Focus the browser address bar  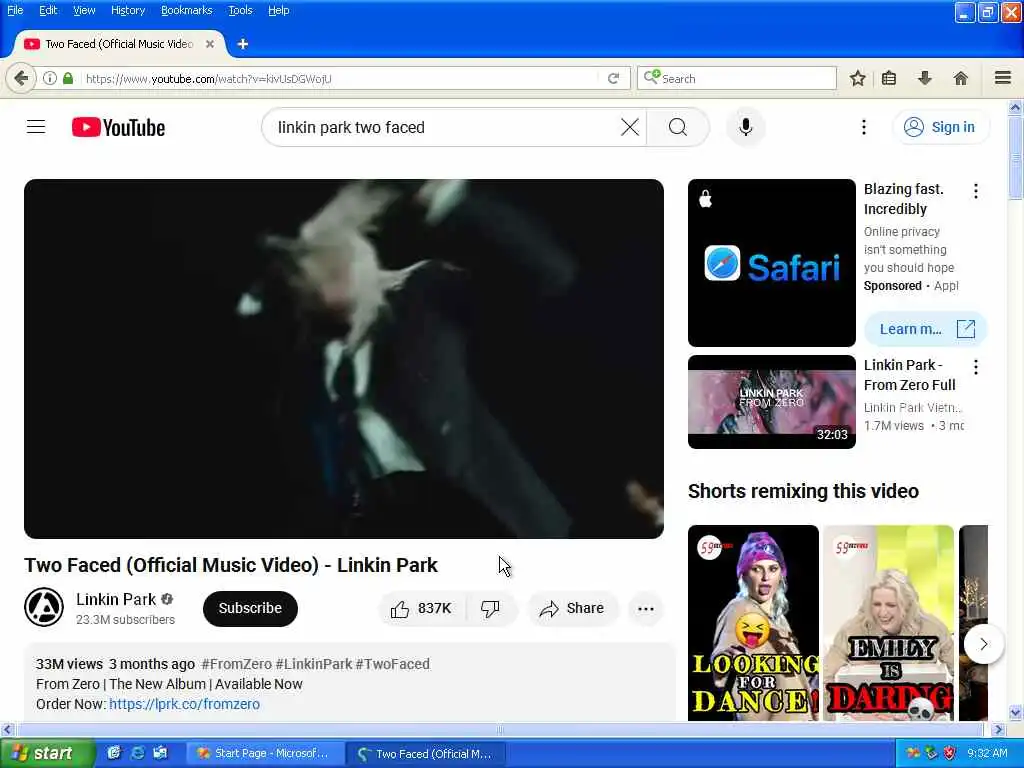(x=340, y=78)
